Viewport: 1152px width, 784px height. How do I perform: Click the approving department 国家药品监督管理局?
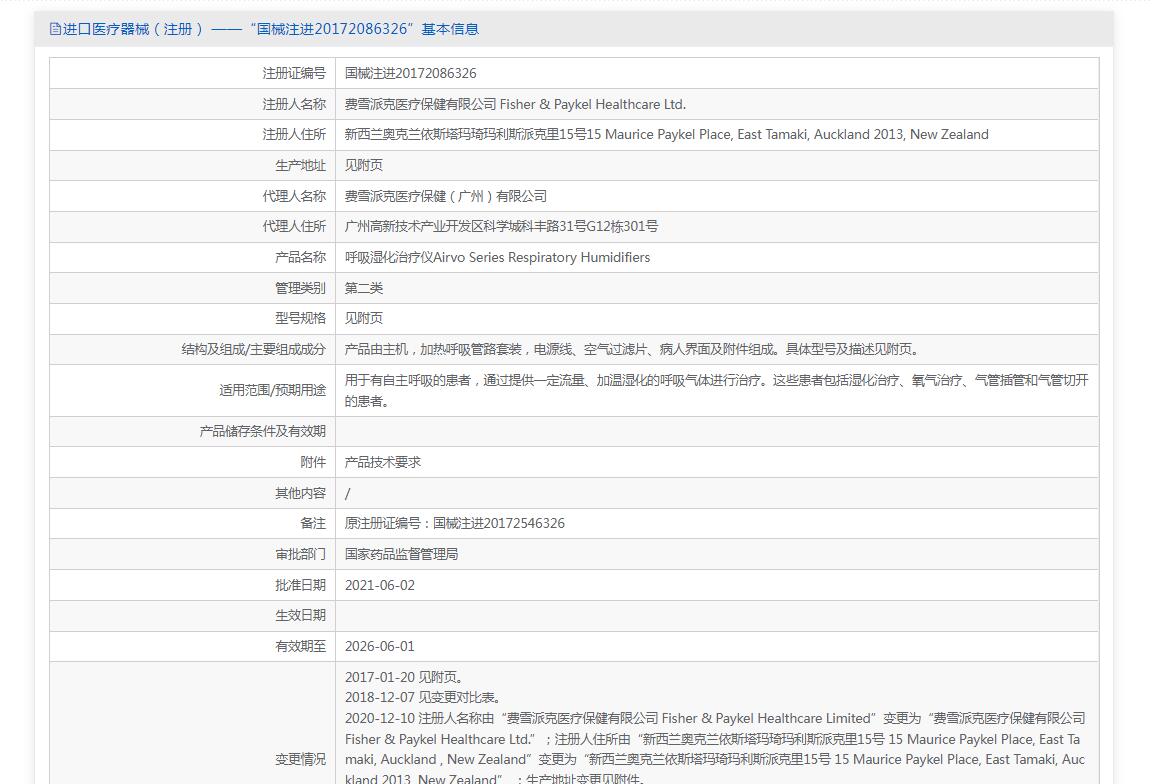pyautogui.click(x=401, y=554)
